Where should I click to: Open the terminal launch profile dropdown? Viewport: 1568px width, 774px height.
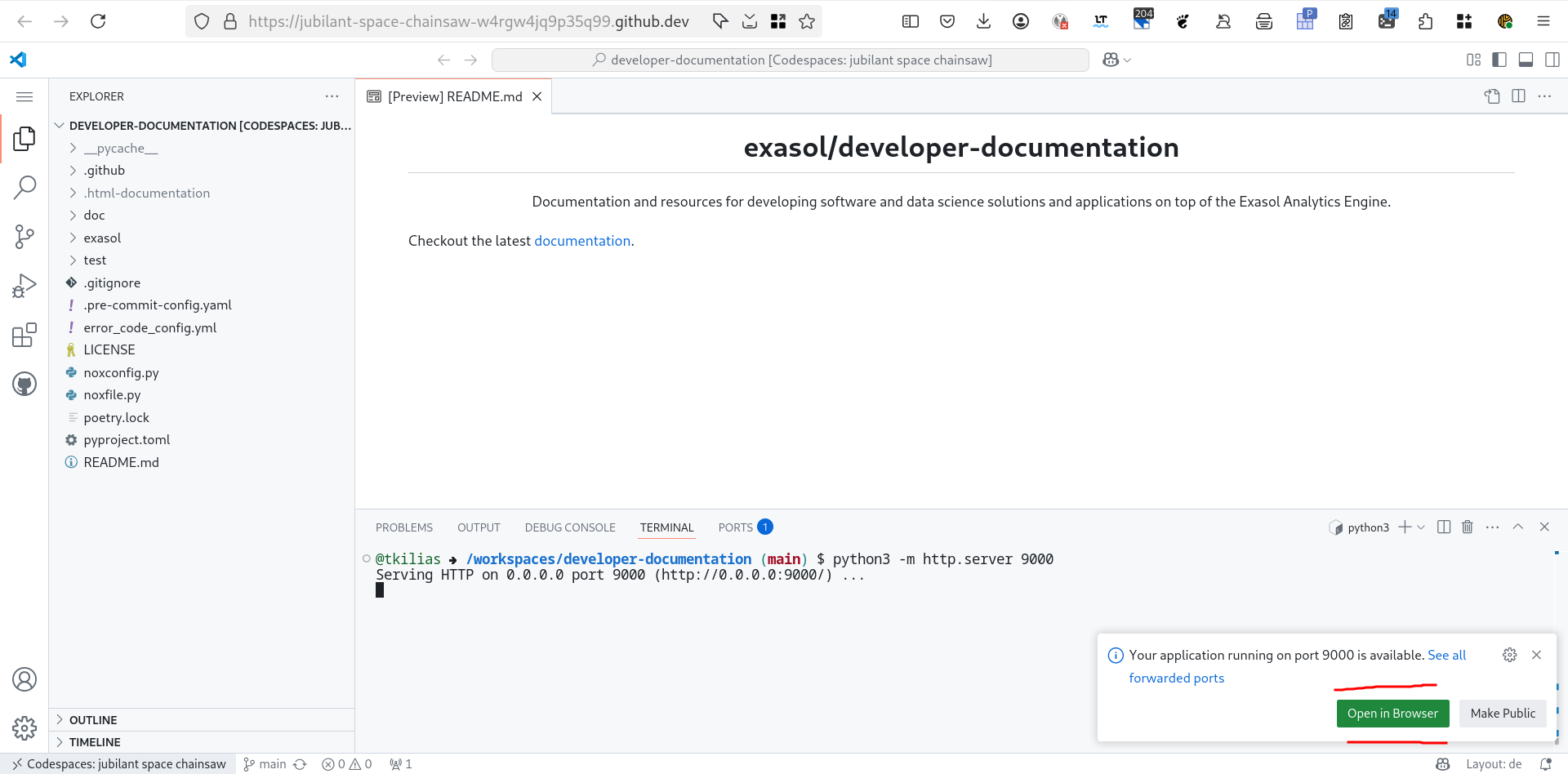[x=1421, y=527]
